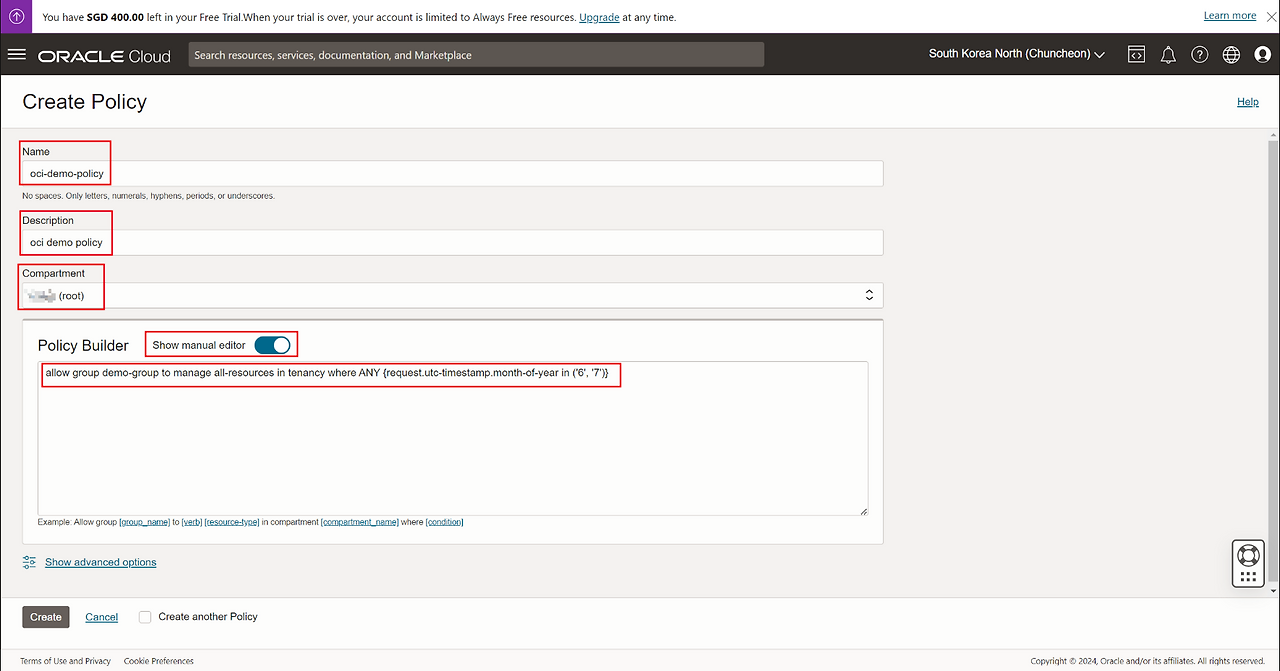Open Cloud Shell developer tools icon

[1136, 55]
